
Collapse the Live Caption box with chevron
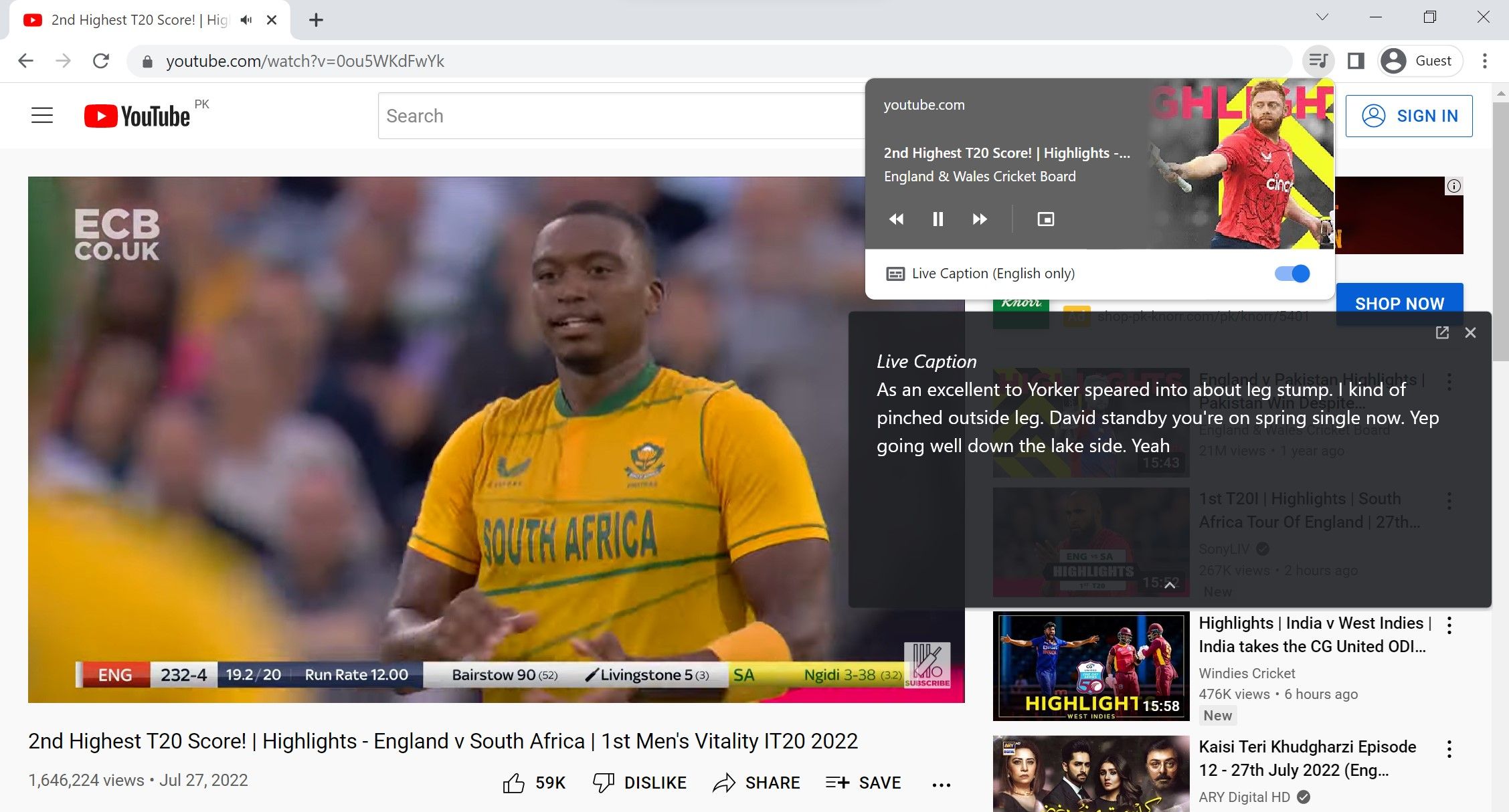(x=1170, y=585)
